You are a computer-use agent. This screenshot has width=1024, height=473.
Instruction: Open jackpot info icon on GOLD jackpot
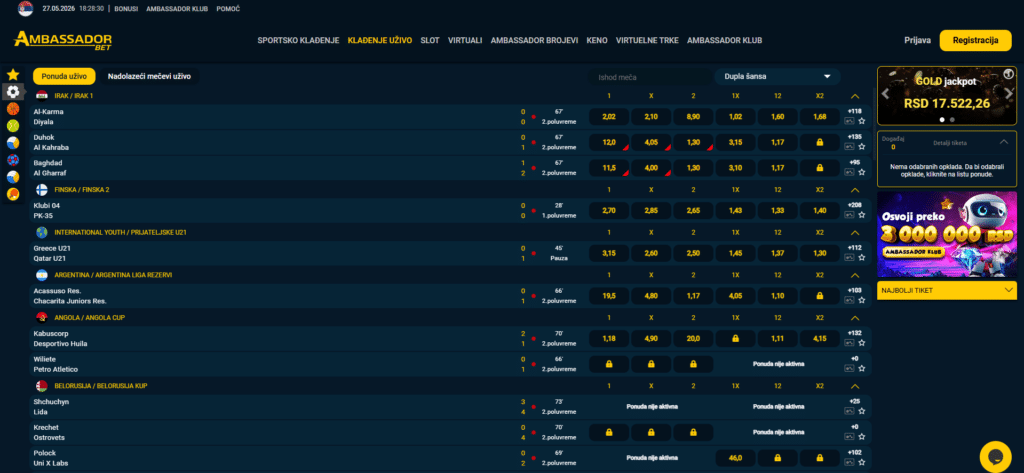pos(1008,73)
